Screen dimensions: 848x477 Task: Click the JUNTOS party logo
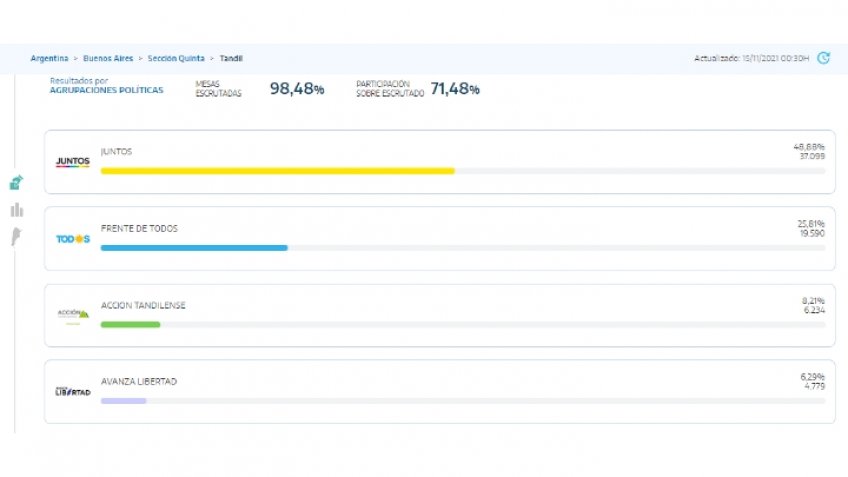point(72,162)
